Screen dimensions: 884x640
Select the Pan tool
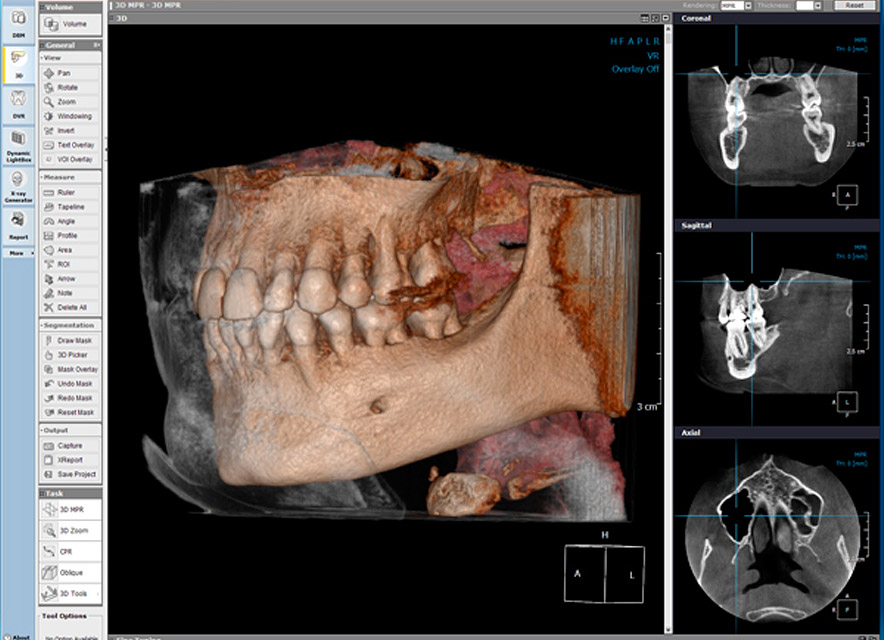tap(70, 73)
